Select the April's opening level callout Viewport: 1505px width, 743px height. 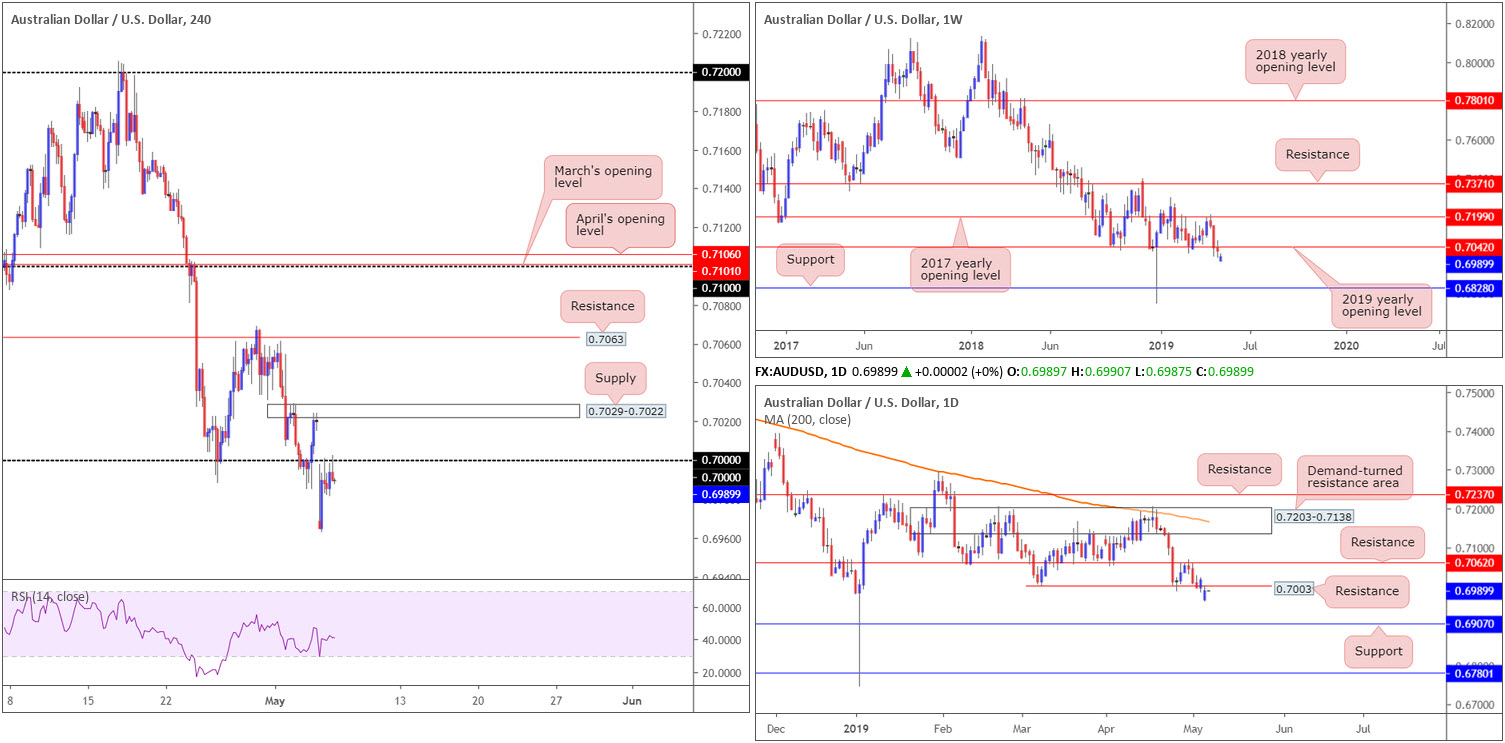[617, 227]
